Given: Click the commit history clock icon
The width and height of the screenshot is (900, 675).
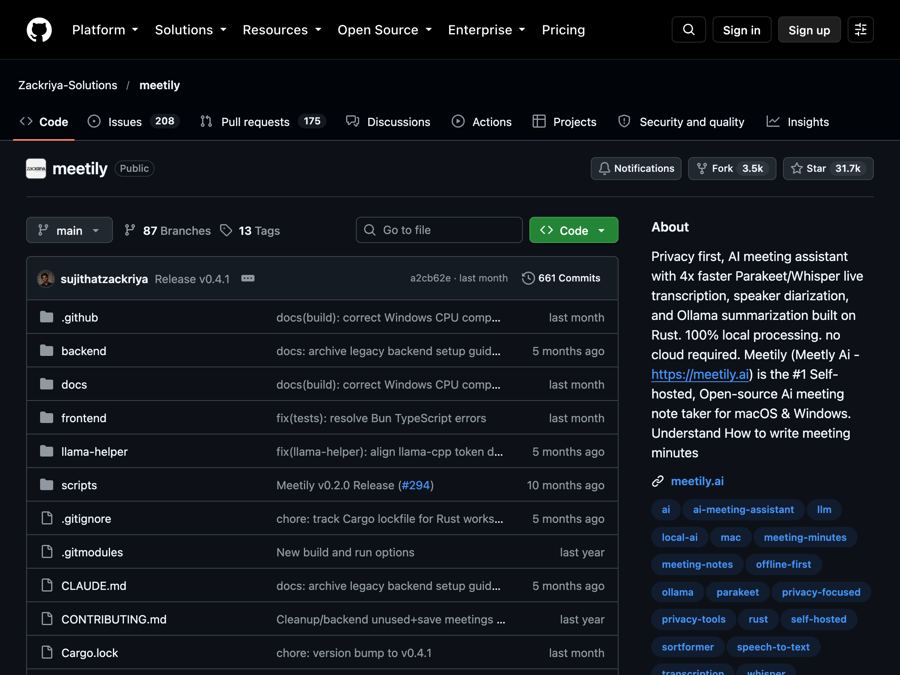Looking at the screenshot, I should 528,278.
